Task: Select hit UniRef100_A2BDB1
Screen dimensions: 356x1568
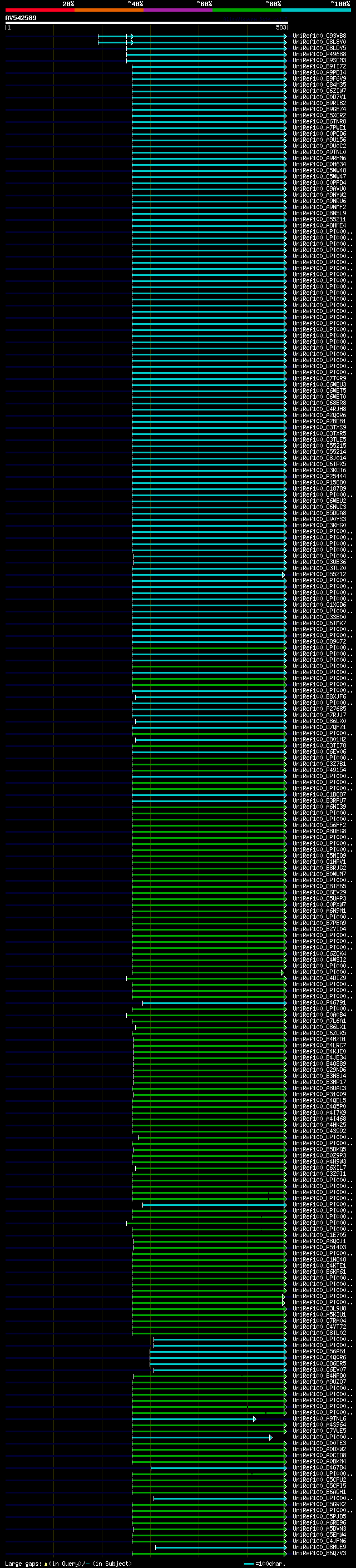Action: (319, 421)
